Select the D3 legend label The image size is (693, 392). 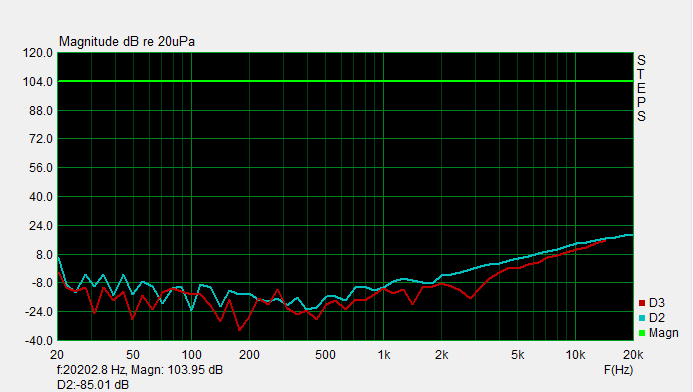657,303
